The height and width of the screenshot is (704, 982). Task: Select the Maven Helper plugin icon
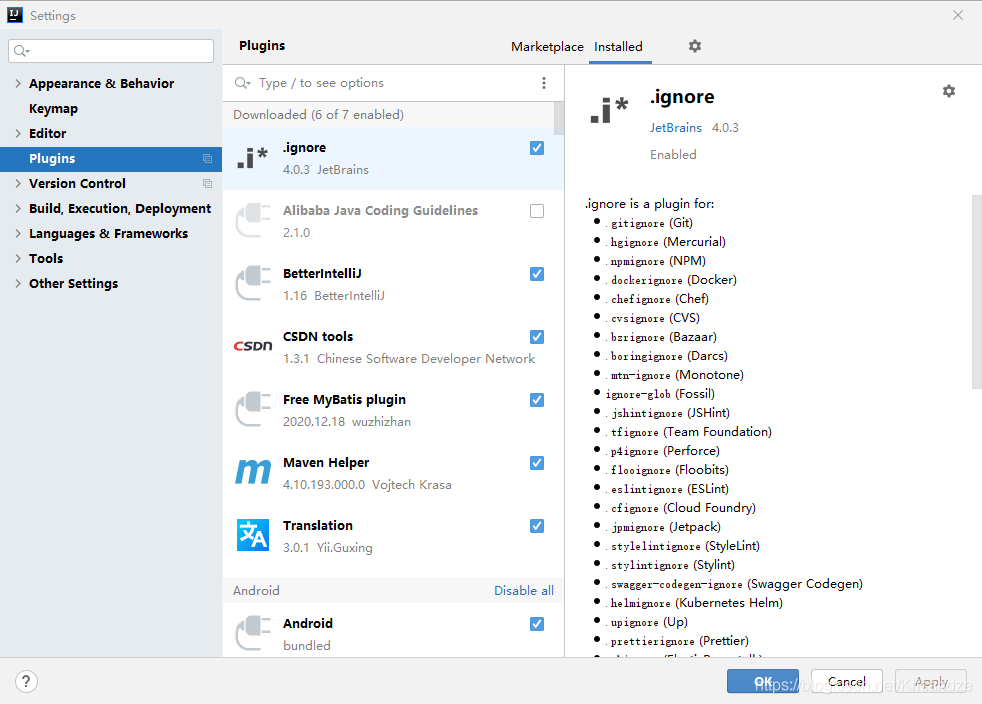tap(253, 472)
